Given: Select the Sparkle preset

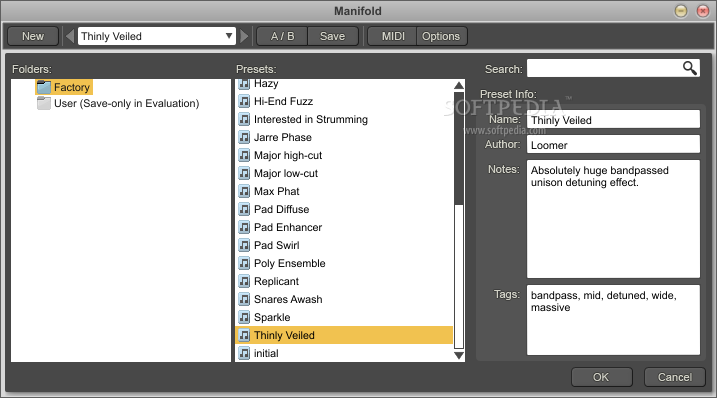Looking at the screenshot, I should coord(344,317).
